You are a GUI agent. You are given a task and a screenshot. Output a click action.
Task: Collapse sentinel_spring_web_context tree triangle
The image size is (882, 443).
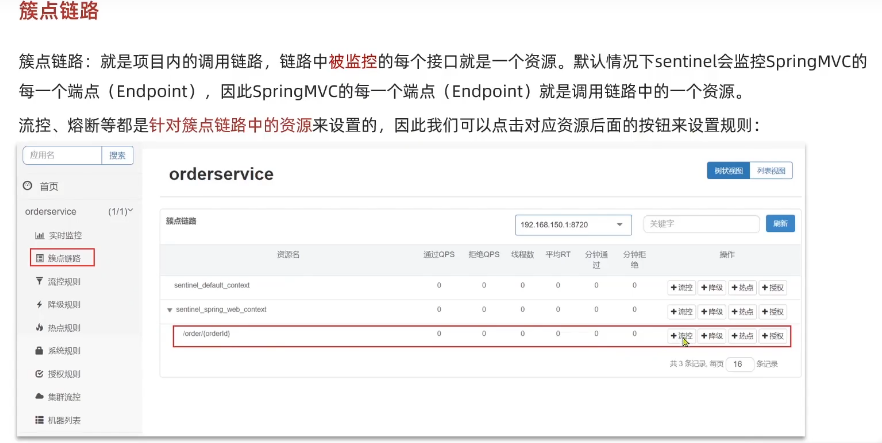coord(169,310)
